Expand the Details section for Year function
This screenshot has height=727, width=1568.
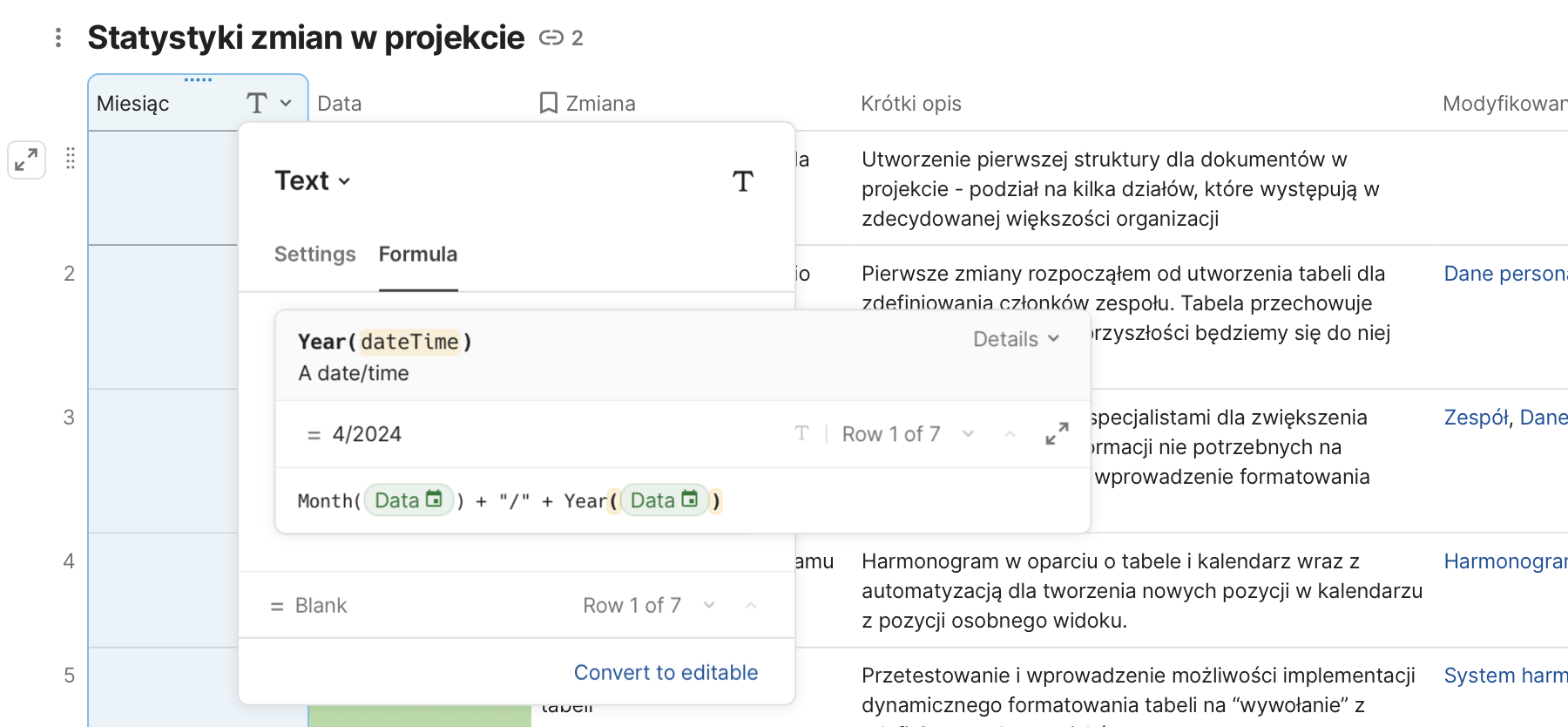1016,339
